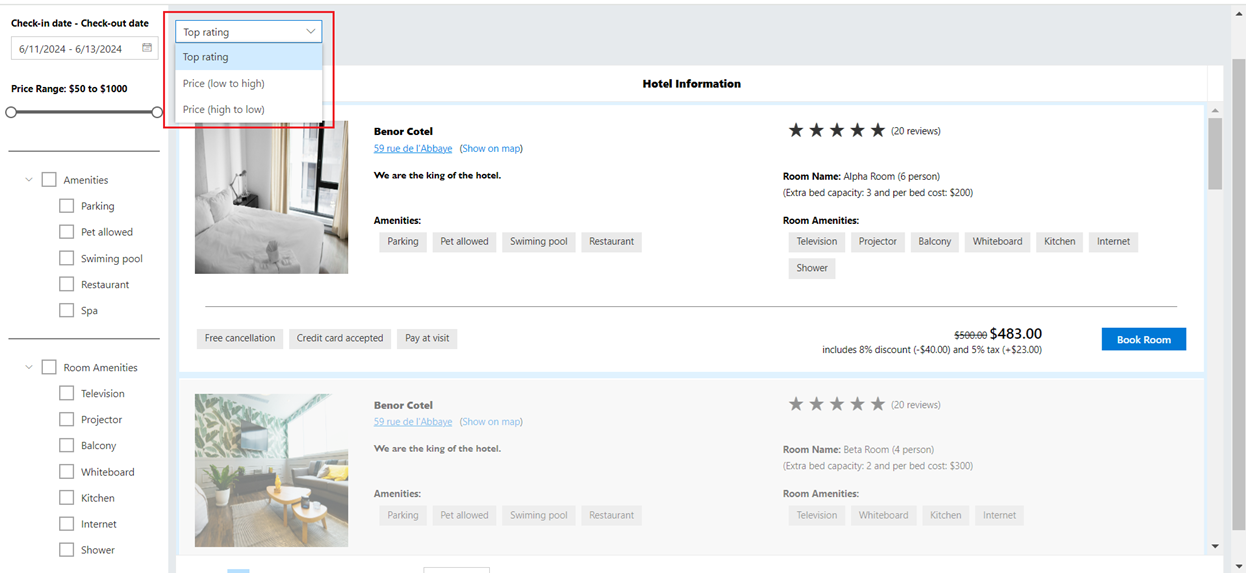Click the first hotel's bedroom thumbnail image
This screenshot has height=573, width=1246.
coord(271,197)
